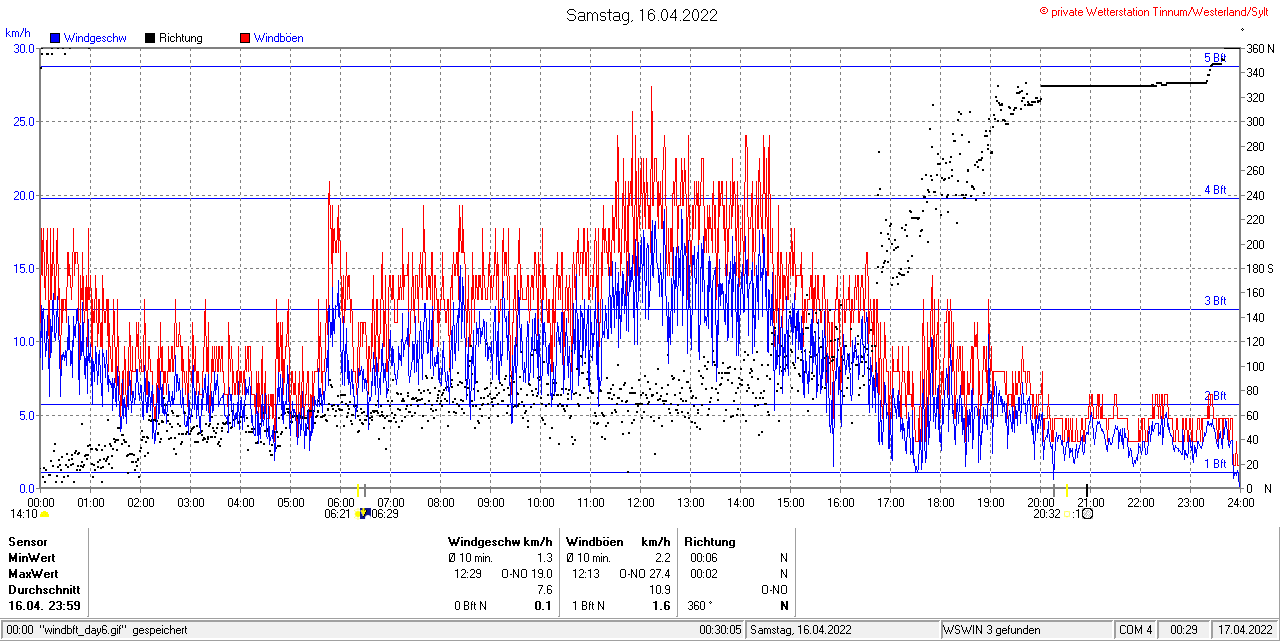The height and width of the screenshot is (641, 1280).
Task: Click the Windgeschw km/h column header
Action: point(500,542)
